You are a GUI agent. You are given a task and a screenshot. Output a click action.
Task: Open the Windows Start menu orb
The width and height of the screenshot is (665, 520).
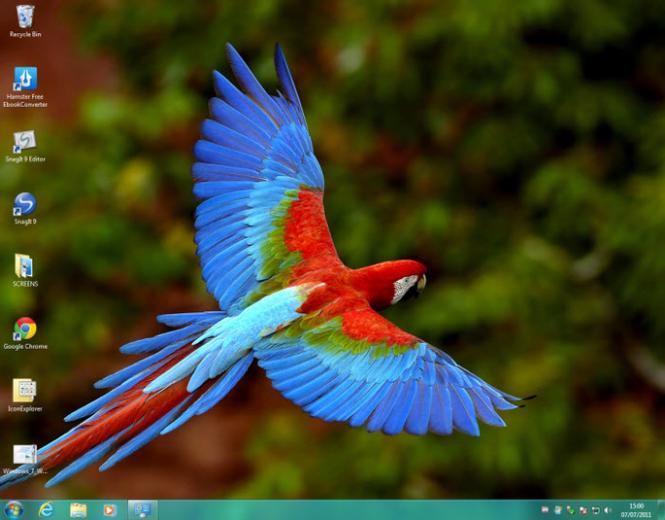[x=14, y=510]
